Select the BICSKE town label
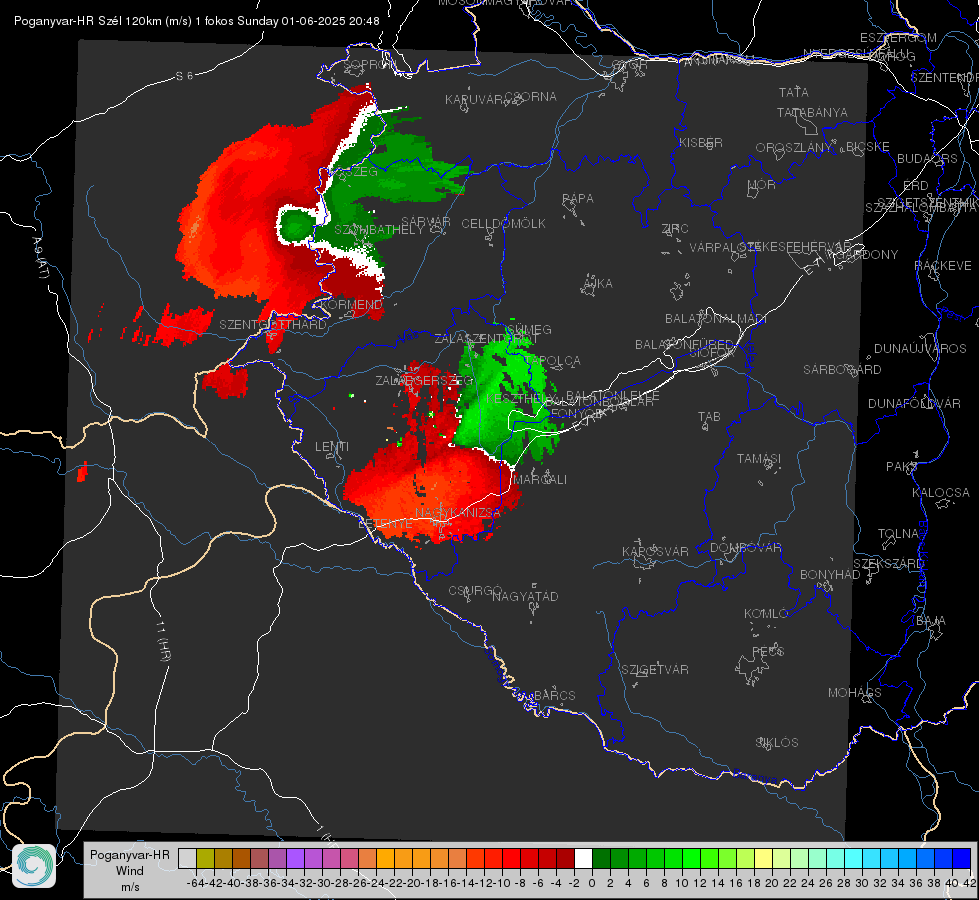Viewport: 979px width, 900px height. pyautogui.click(x=867, y=147)
